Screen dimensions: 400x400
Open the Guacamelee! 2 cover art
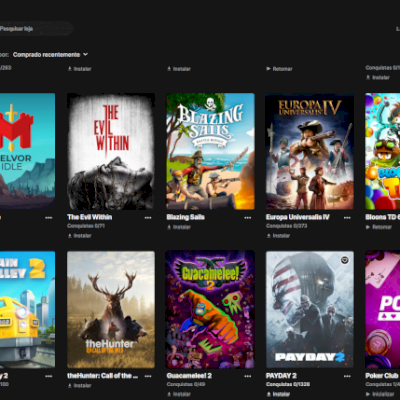pos(210,310)
